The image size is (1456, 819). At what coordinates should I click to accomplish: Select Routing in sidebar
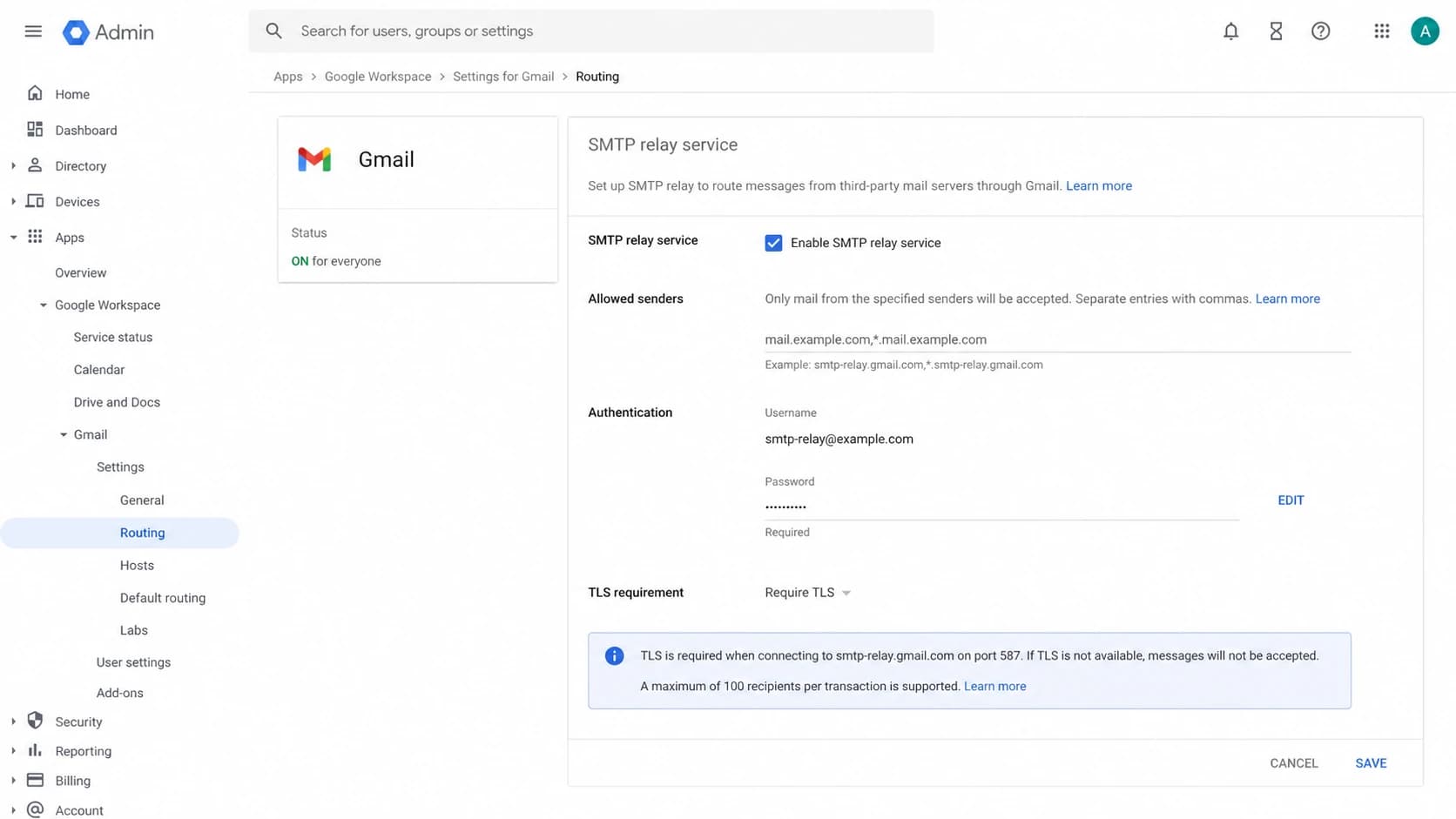120,533
